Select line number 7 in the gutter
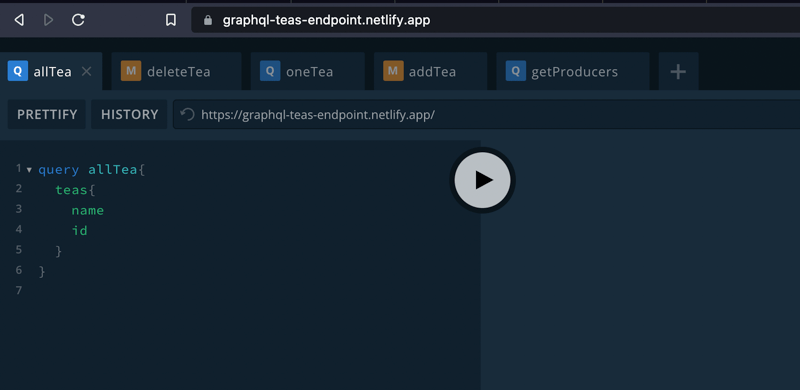 tap(19, 290)
